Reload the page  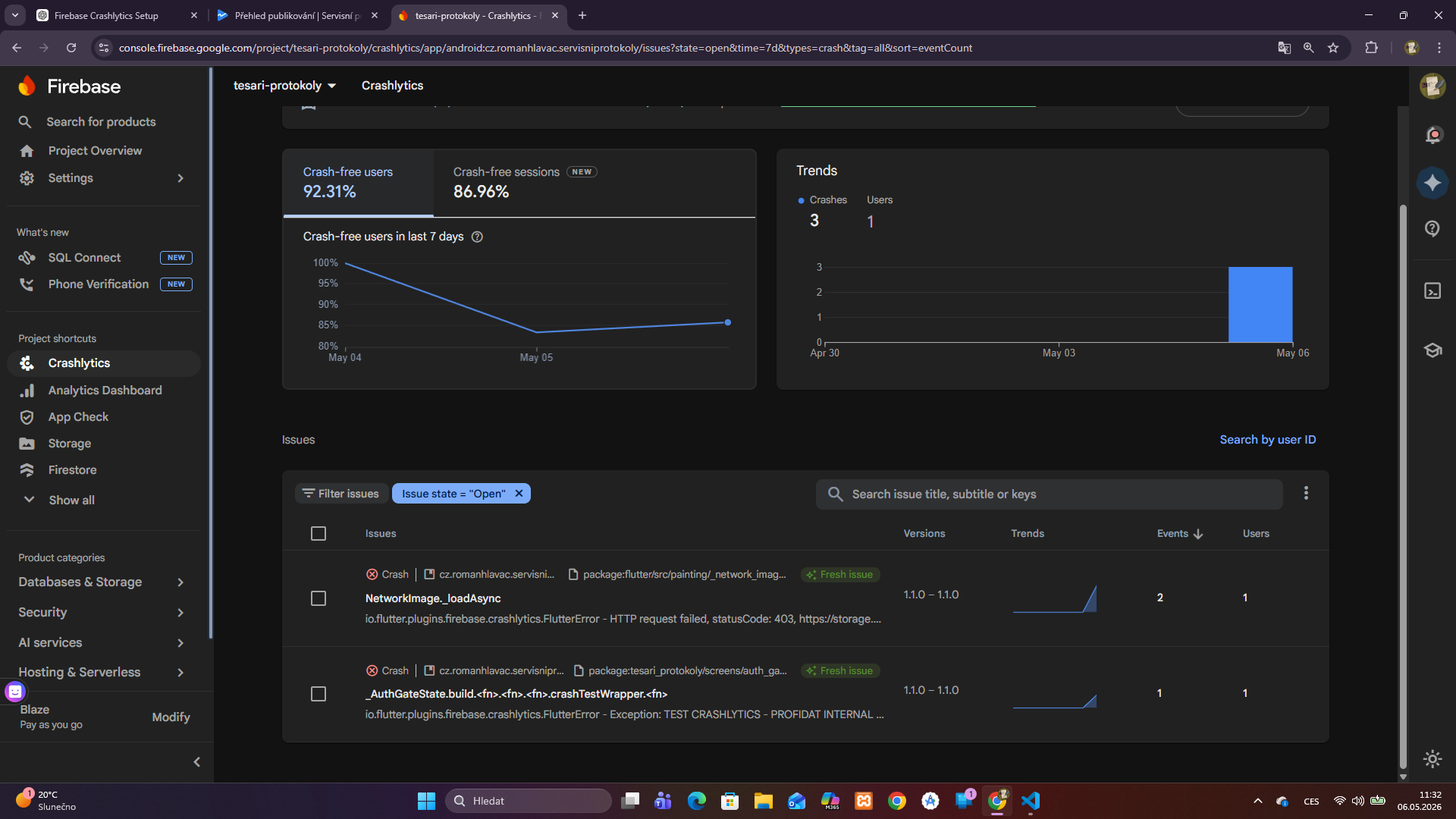point(71,48)
